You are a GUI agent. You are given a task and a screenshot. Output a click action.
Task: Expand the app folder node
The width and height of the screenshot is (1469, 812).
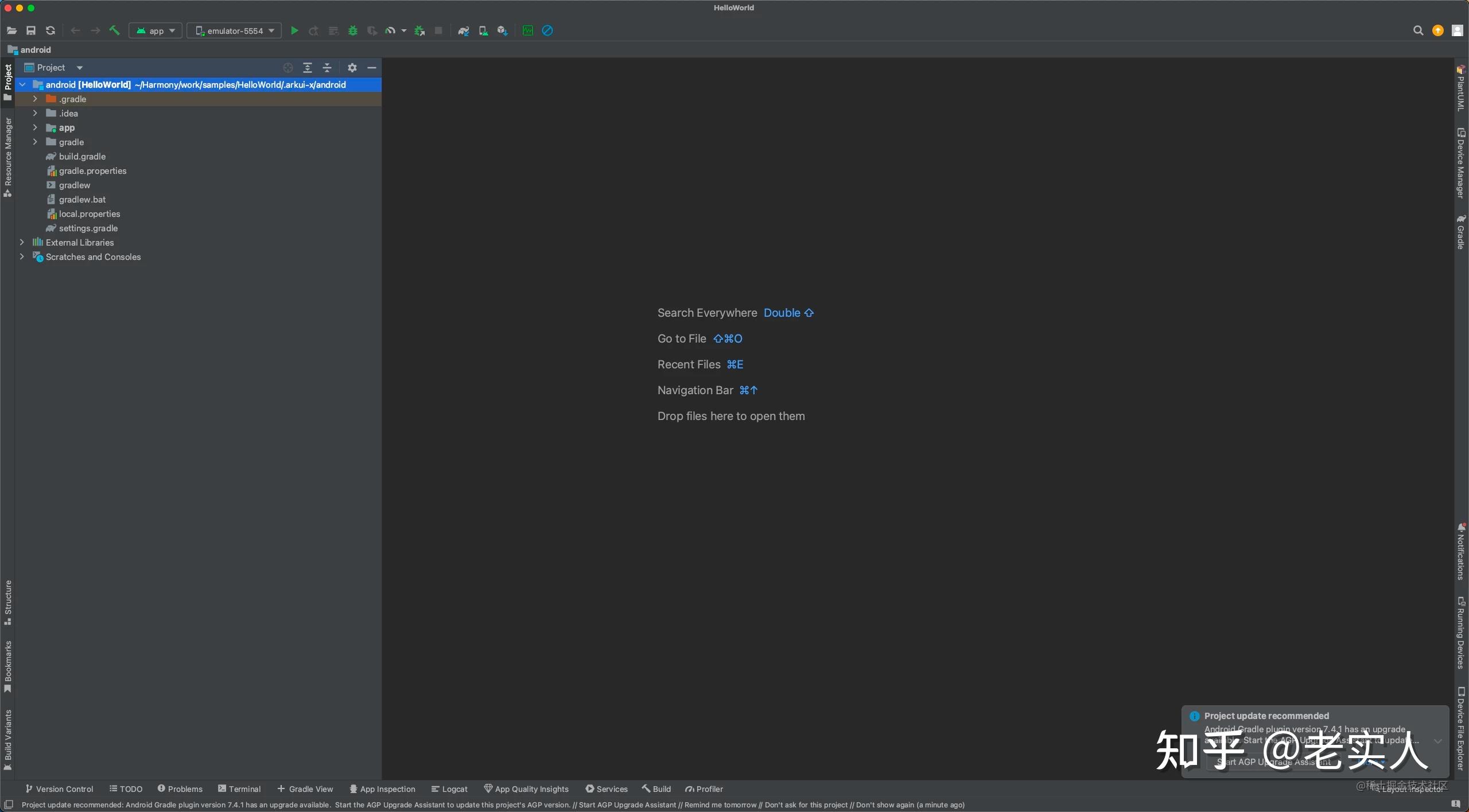35,127
